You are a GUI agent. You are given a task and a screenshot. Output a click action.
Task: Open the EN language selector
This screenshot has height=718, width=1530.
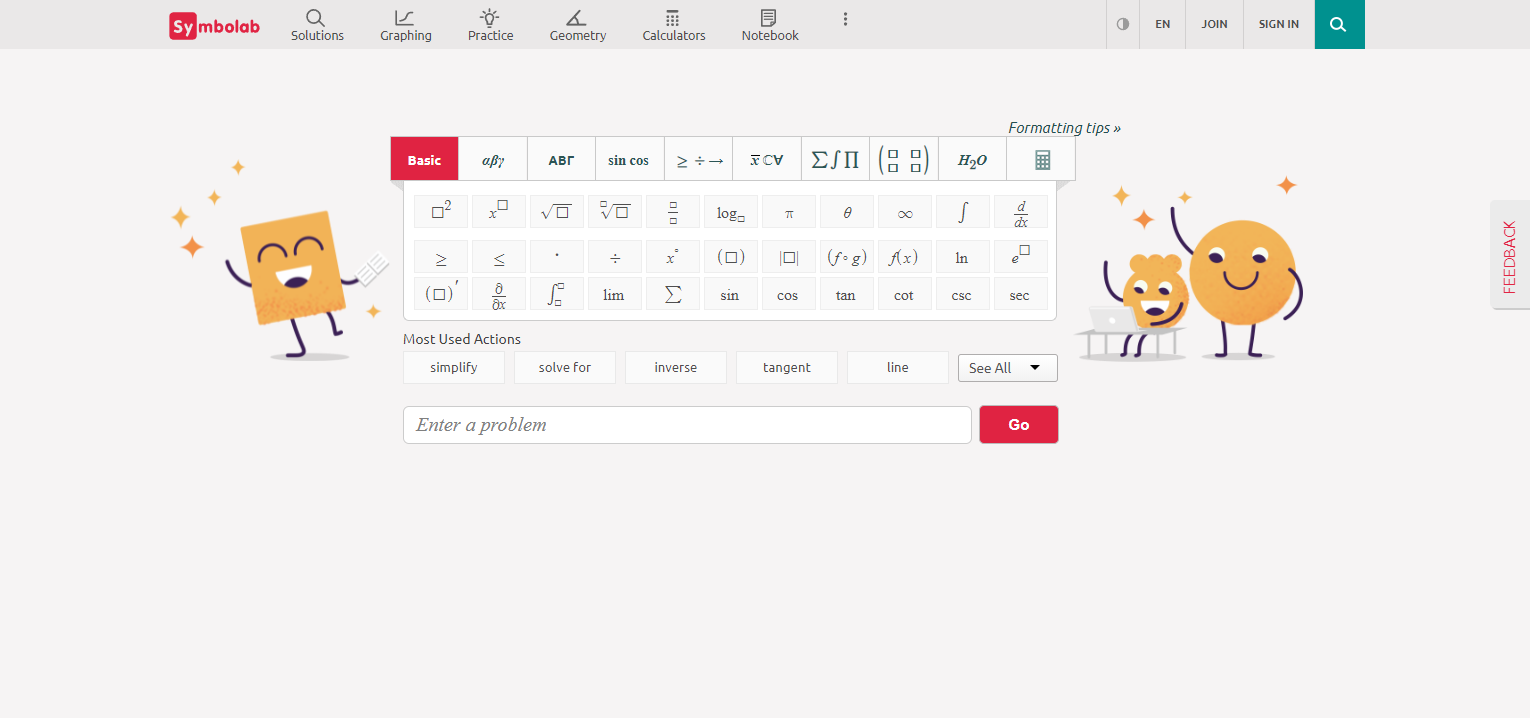point(1162,24)
